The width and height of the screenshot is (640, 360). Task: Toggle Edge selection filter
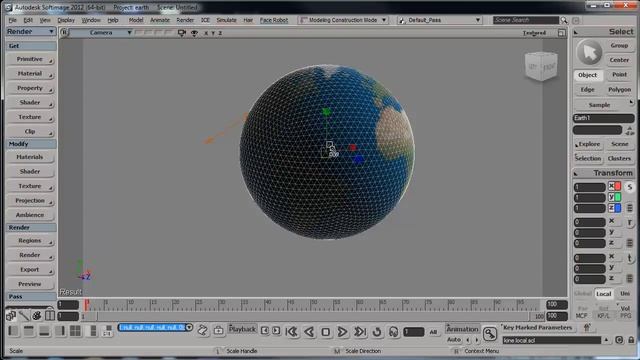point(587,90)
